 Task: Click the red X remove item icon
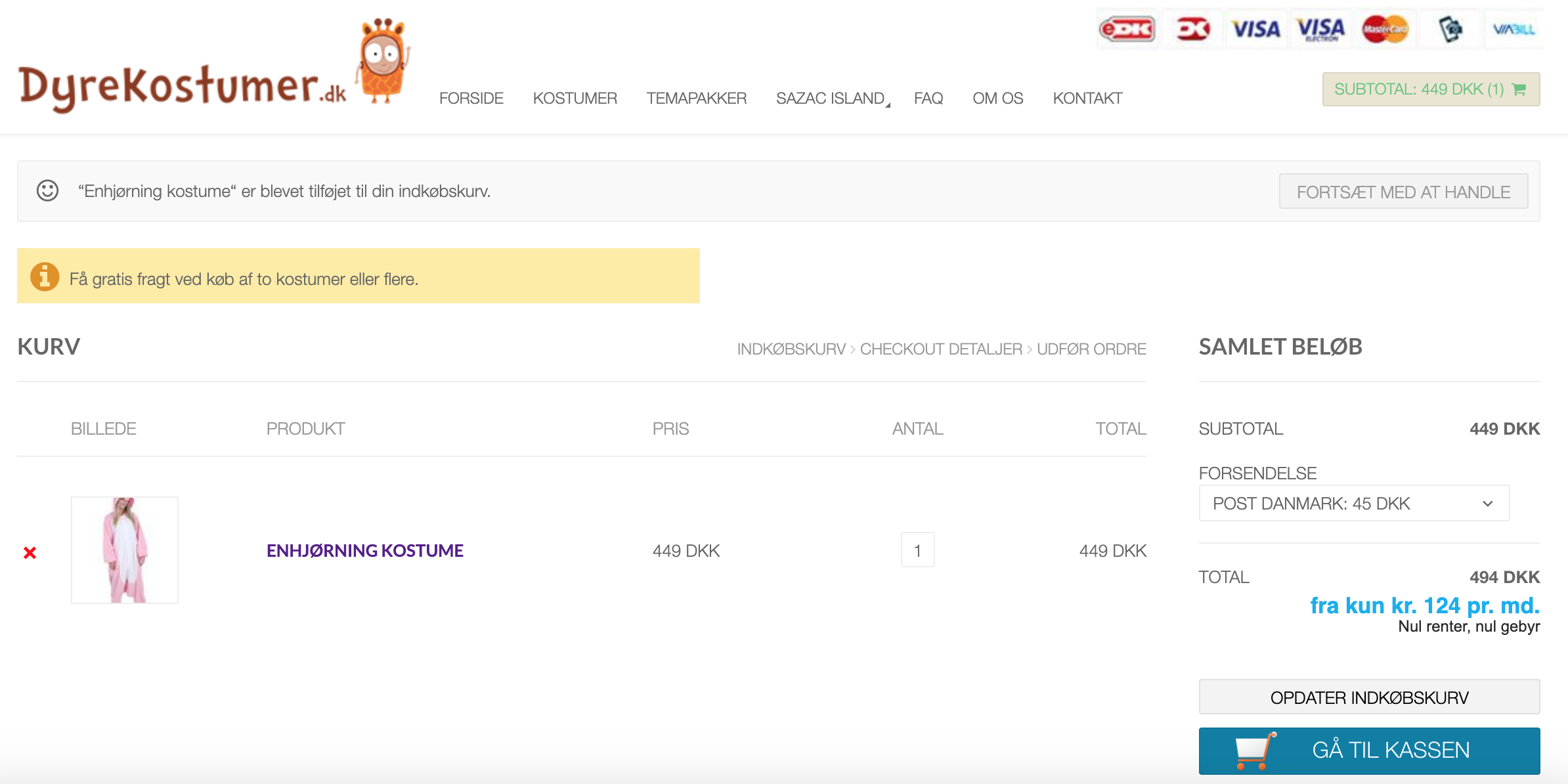(x=30, y=553)
